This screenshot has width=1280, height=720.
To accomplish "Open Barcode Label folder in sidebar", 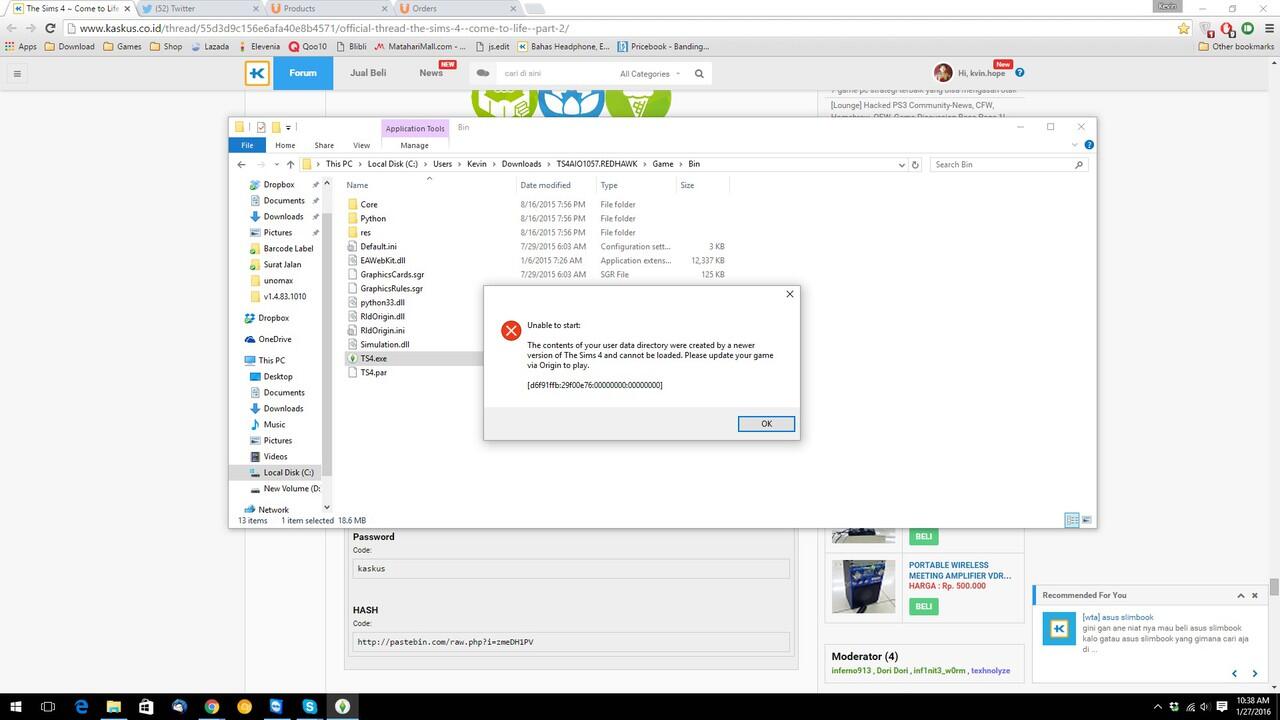I will tap(288, 248).
